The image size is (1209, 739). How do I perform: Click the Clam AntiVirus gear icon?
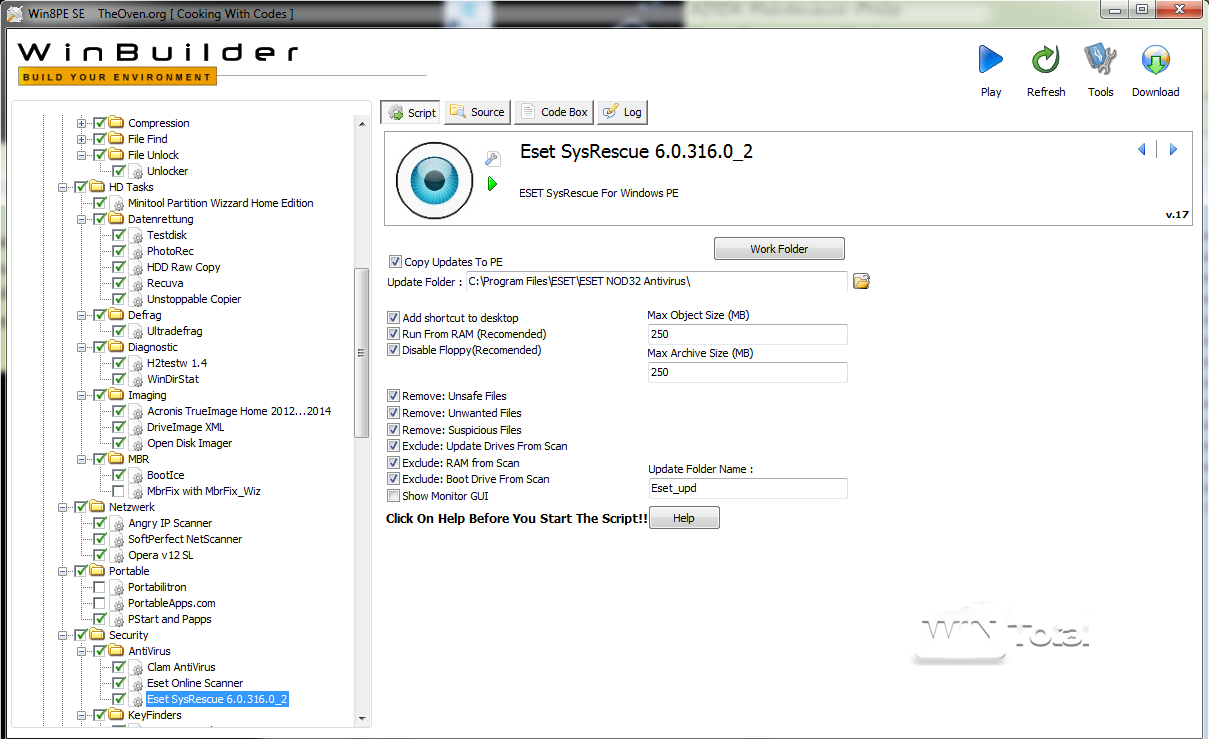pos(137,667)
